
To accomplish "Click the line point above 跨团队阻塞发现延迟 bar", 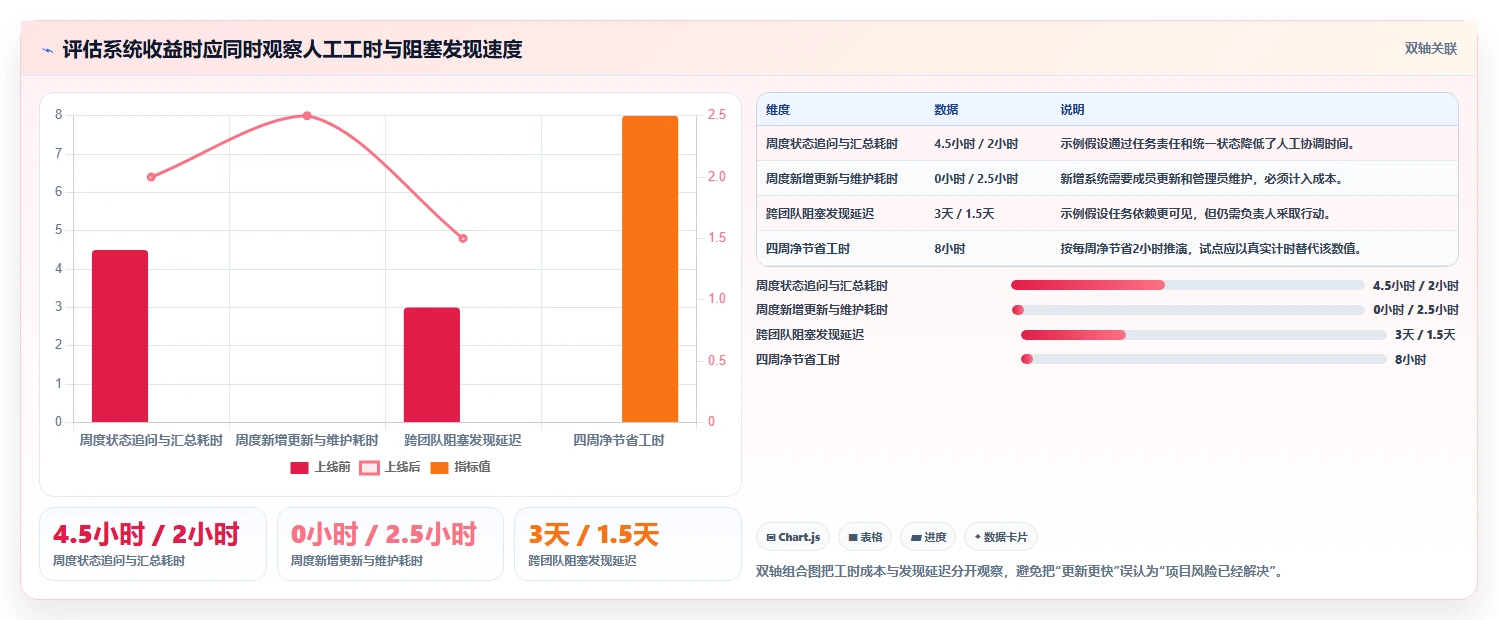I will pos(463,238).
